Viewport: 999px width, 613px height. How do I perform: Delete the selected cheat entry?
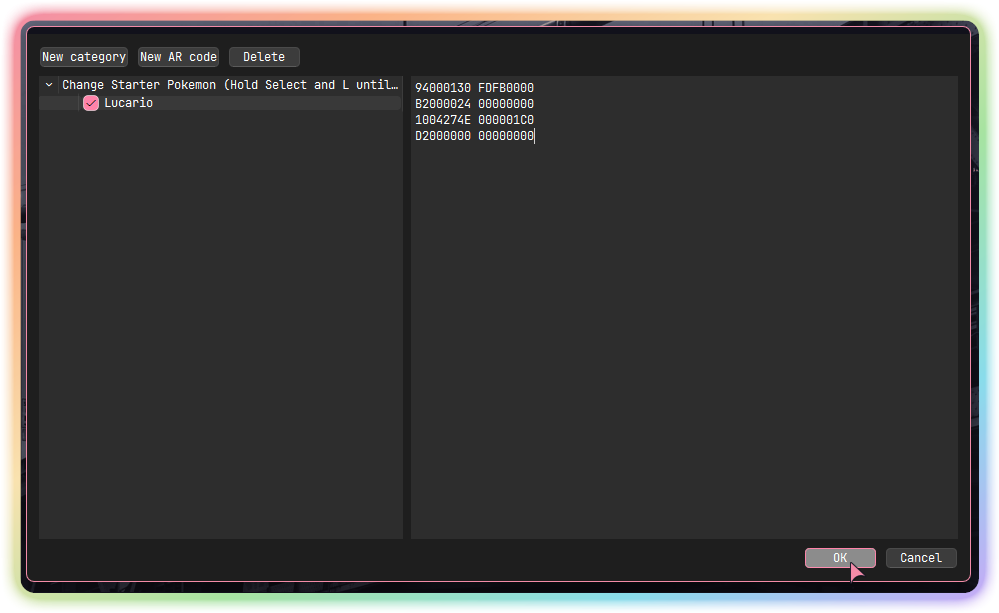[x=264, y=57]
